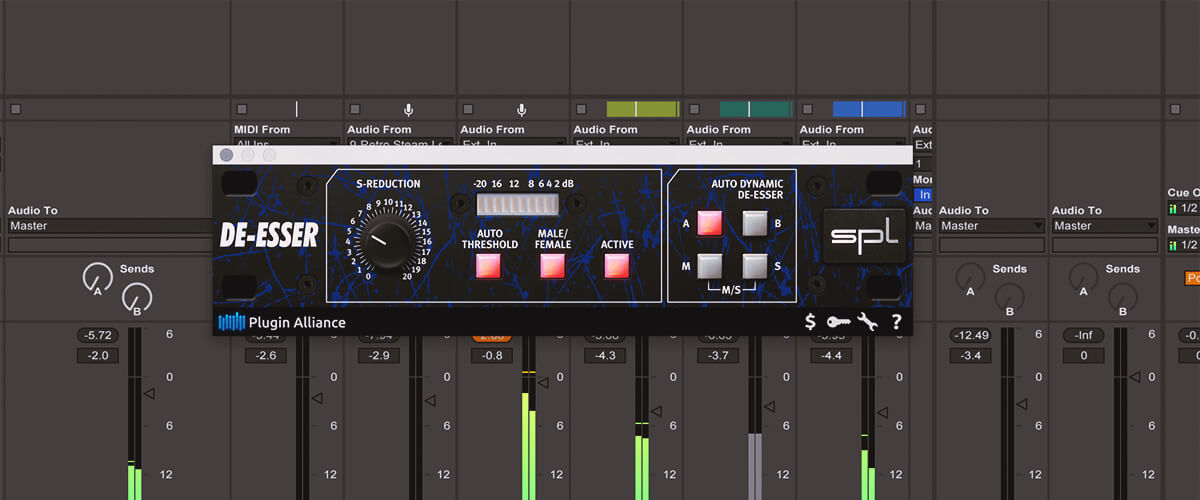Screen dimensions: 1200x500
Task: Toggle the Male/Female button
Action: pos(553,266)
